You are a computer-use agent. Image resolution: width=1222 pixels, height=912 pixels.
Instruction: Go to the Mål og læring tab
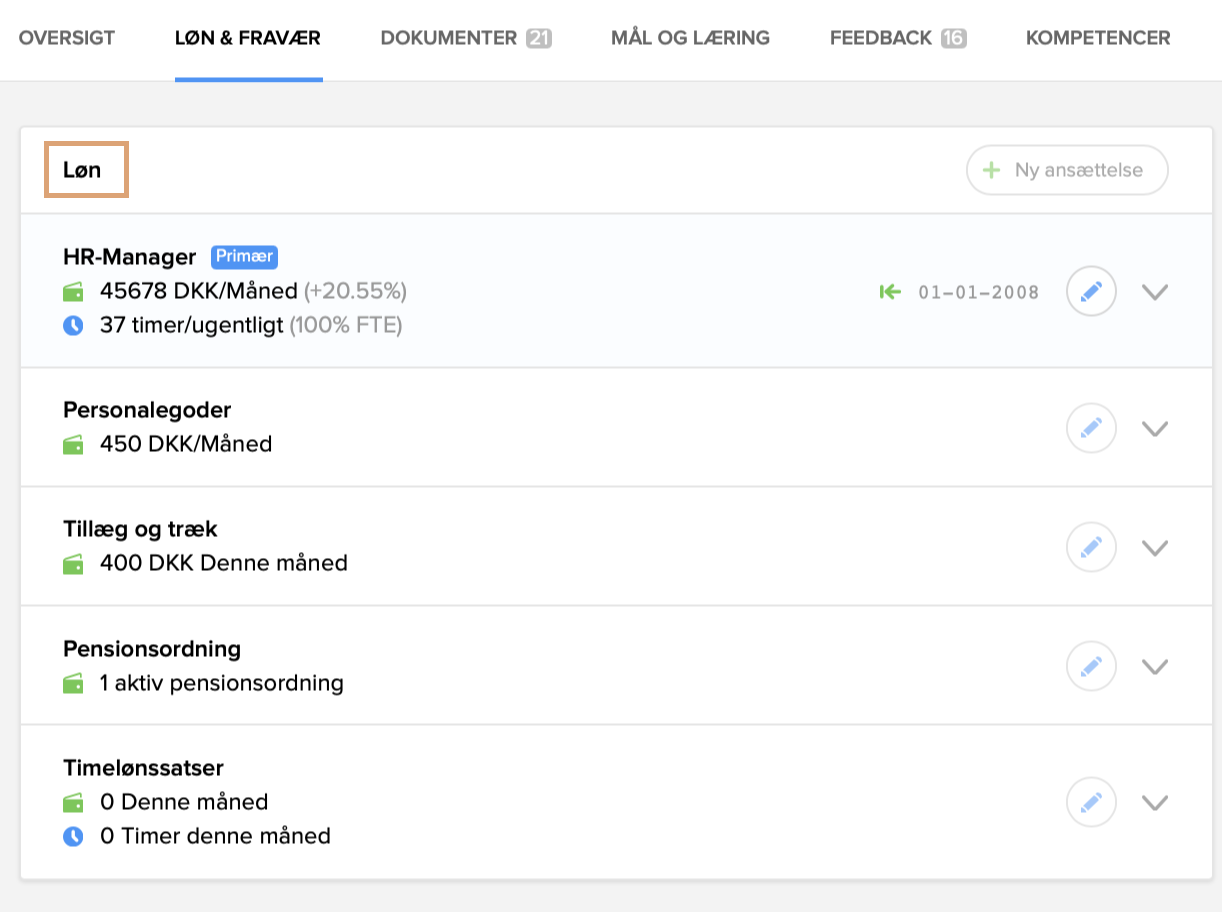690,39
